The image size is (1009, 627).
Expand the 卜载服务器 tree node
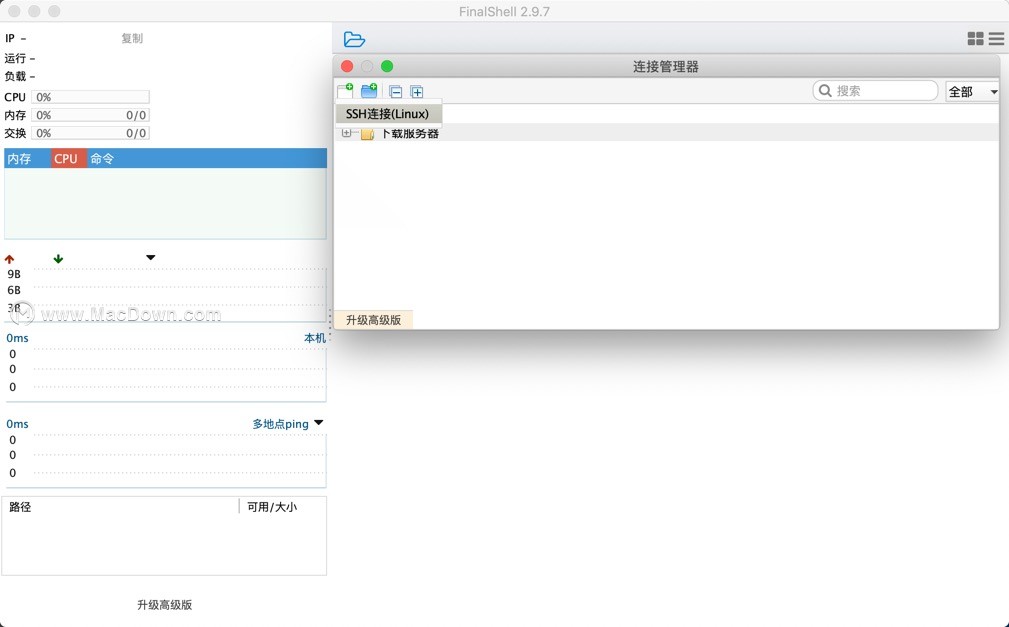(x=346, y=133)
